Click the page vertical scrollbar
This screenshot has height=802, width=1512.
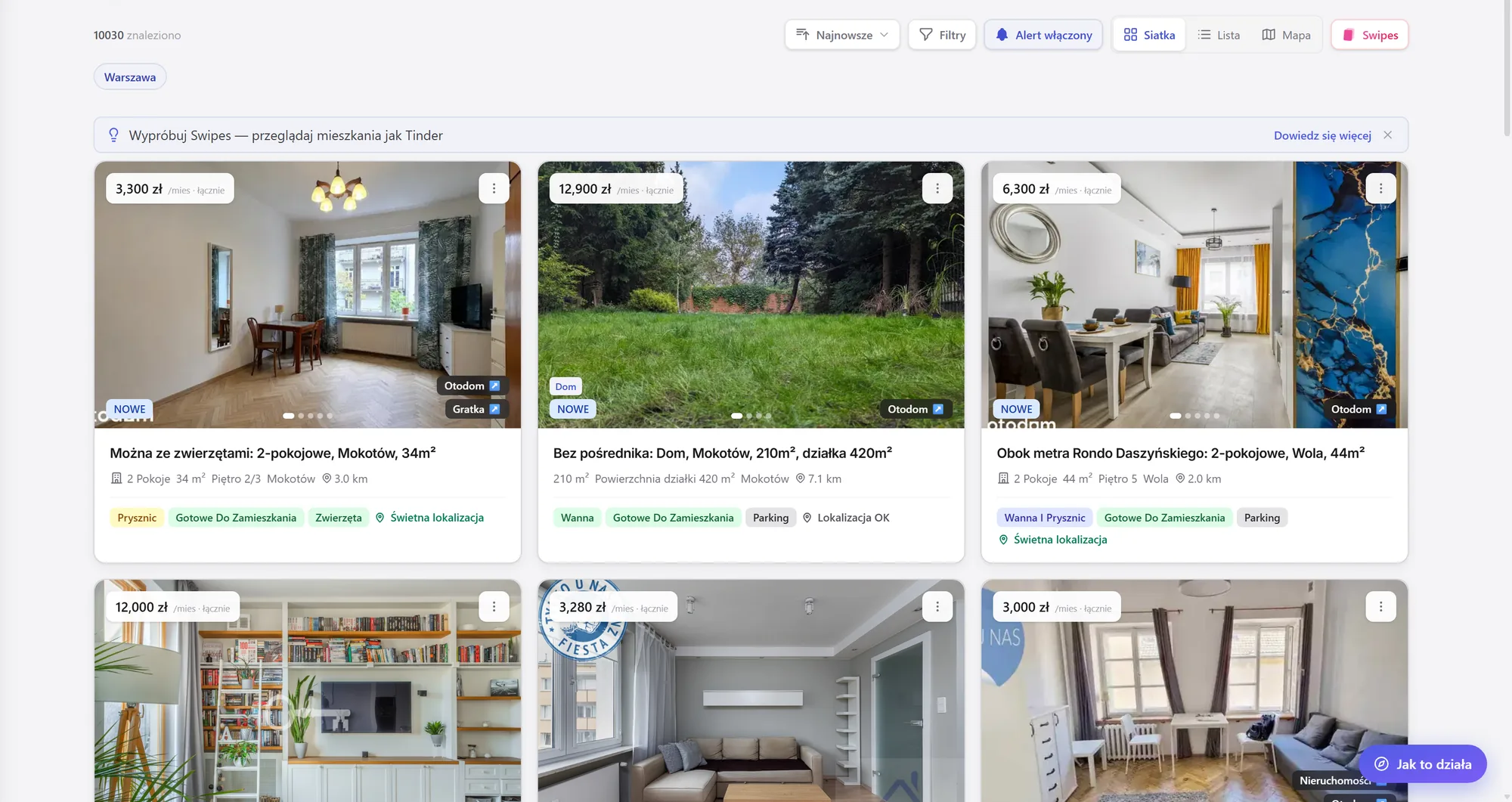pos(1507,68)
